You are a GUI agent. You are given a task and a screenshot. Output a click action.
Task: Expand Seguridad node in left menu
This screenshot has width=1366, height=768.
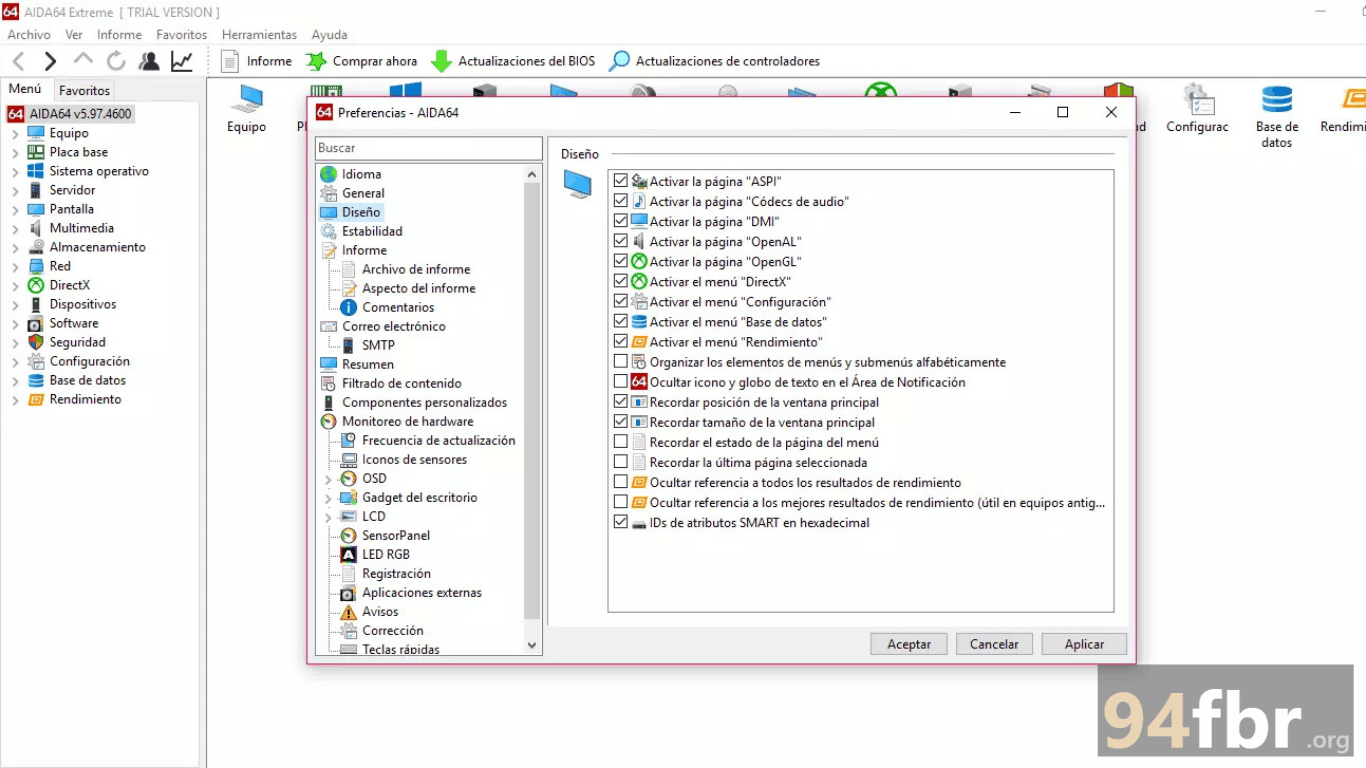(15, 343)
